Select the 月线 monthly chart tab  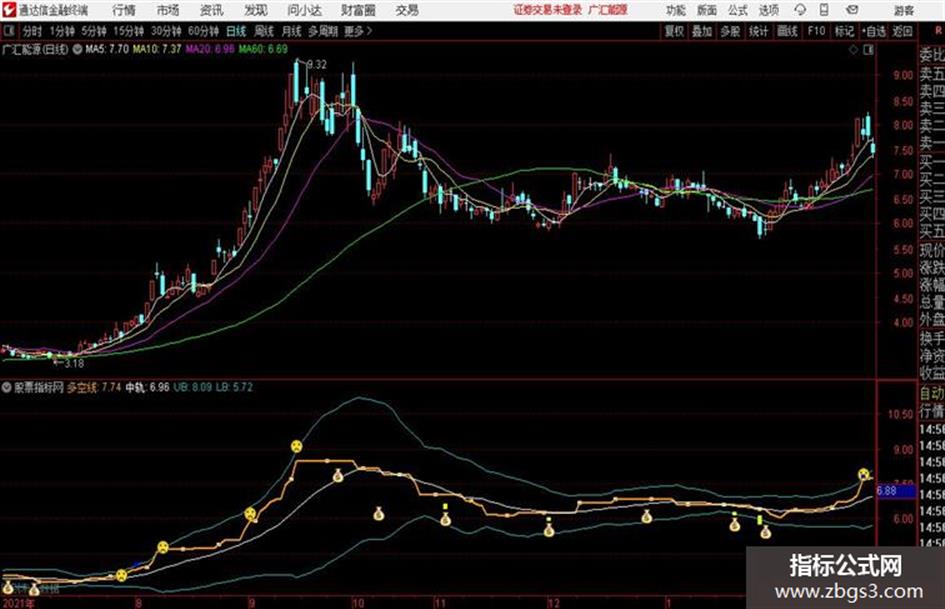(x=292, y=31)
